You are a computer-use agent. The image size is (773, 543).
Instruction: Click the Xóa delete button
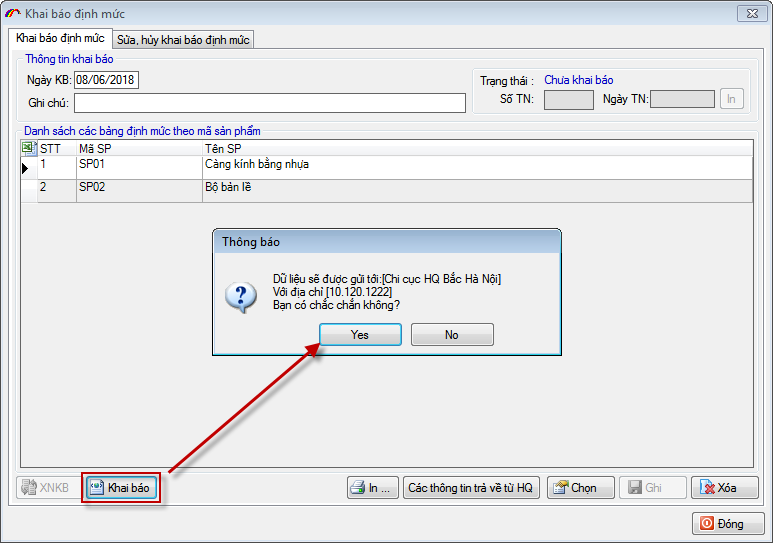[724, 488]
